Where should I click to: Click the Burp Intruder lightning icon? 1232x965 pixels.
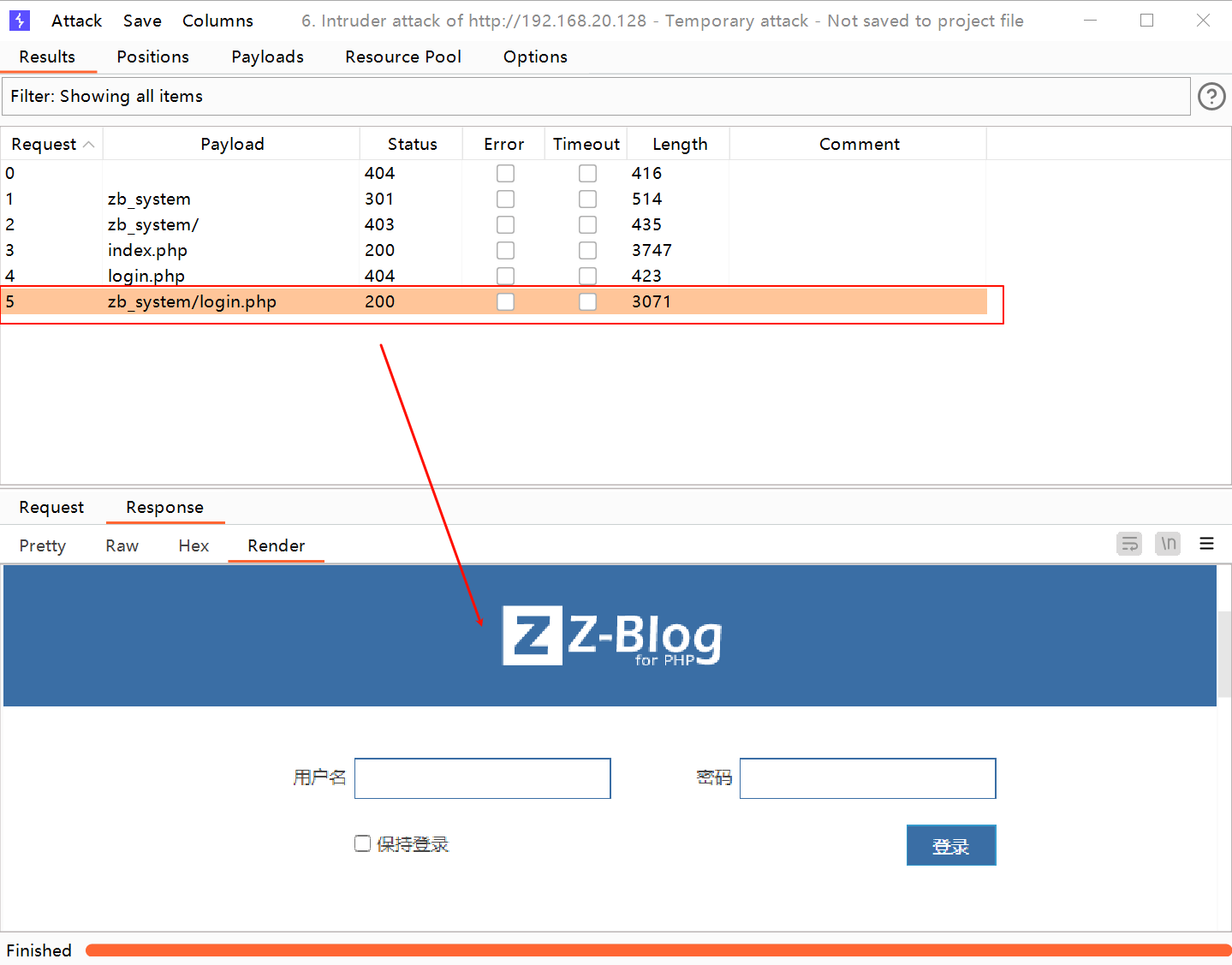(19, 20)
